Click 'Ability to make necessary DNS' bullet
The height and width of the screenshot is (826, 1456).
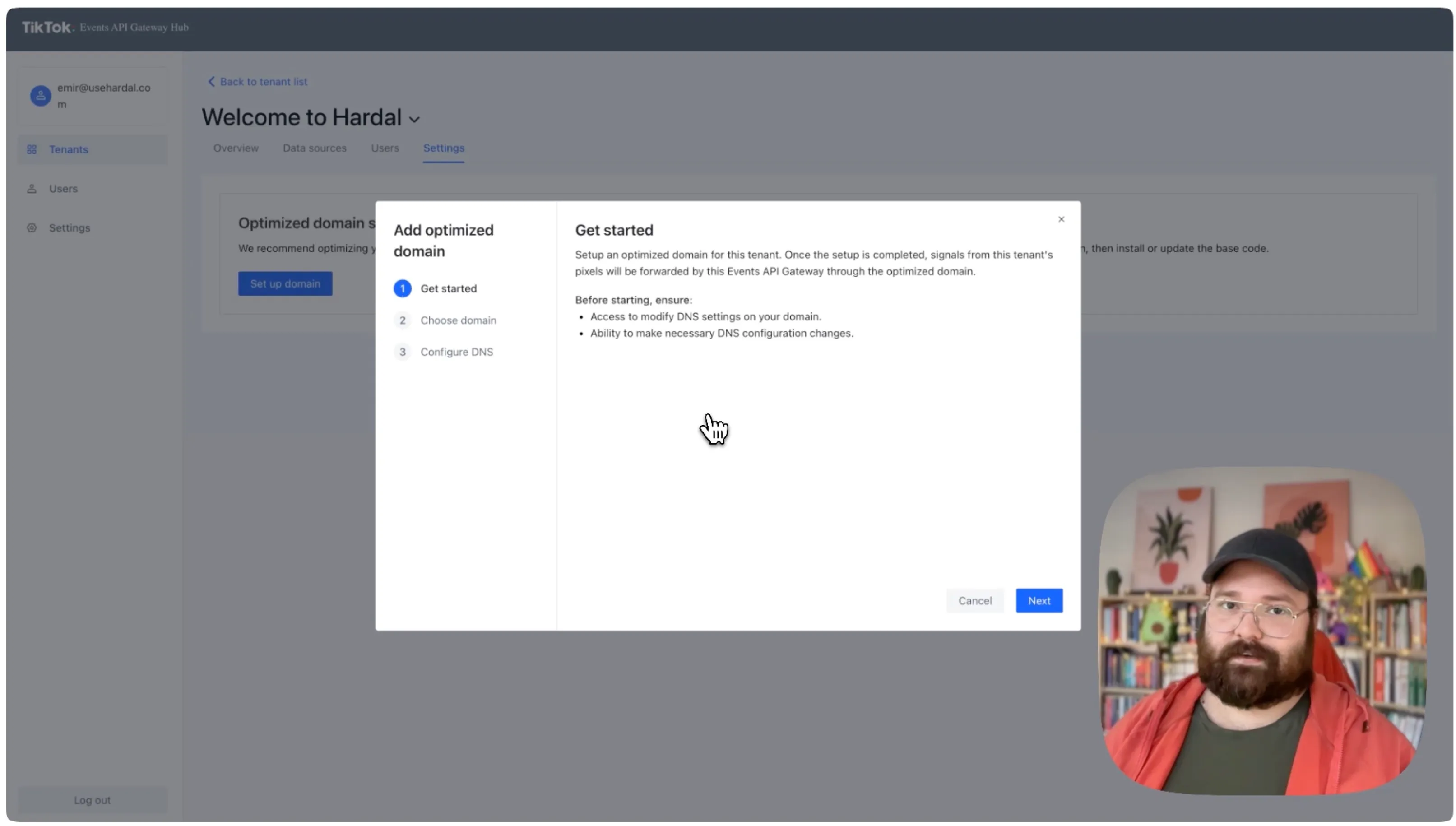point(721,333)
